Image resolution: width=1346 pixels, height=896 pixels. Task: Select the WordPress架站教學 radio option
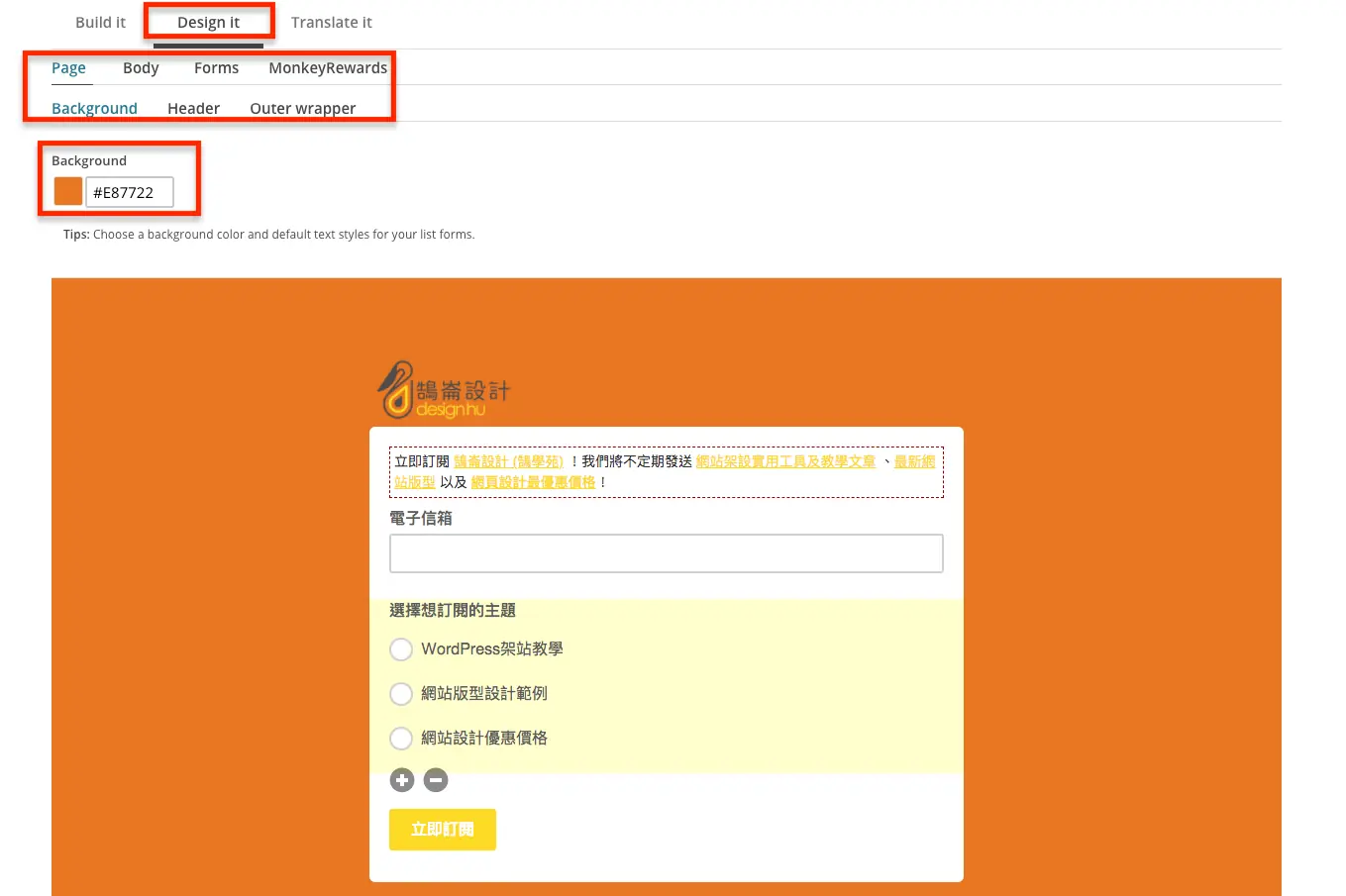tap(401, 649)
